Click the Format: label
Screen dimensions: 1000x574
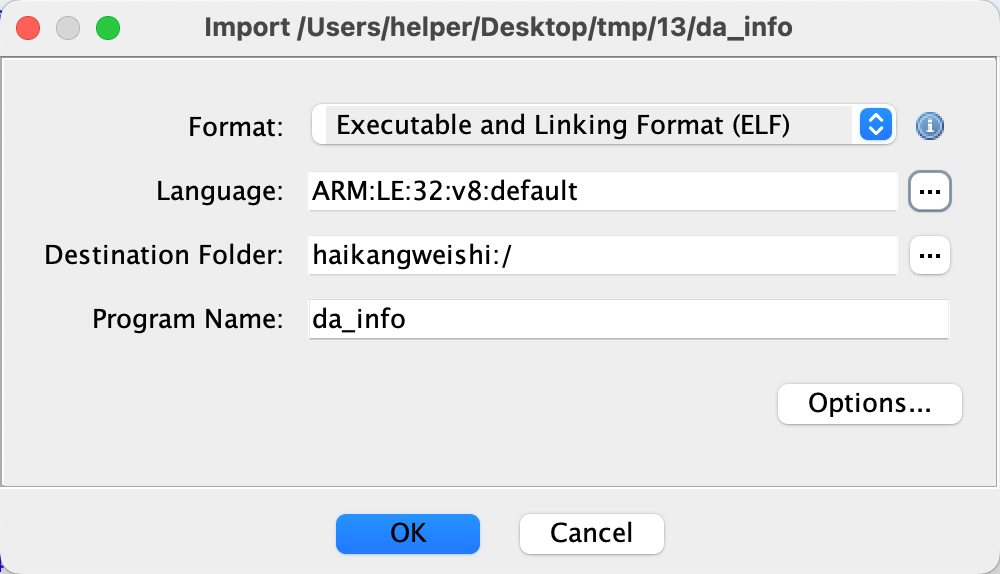tap(235, 126)
